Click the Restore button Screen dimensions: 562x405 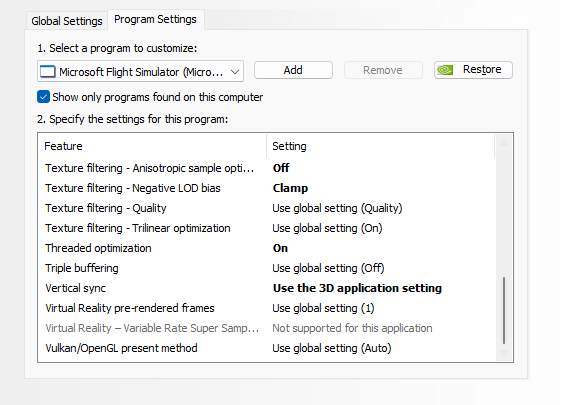(x=473, y=70)
